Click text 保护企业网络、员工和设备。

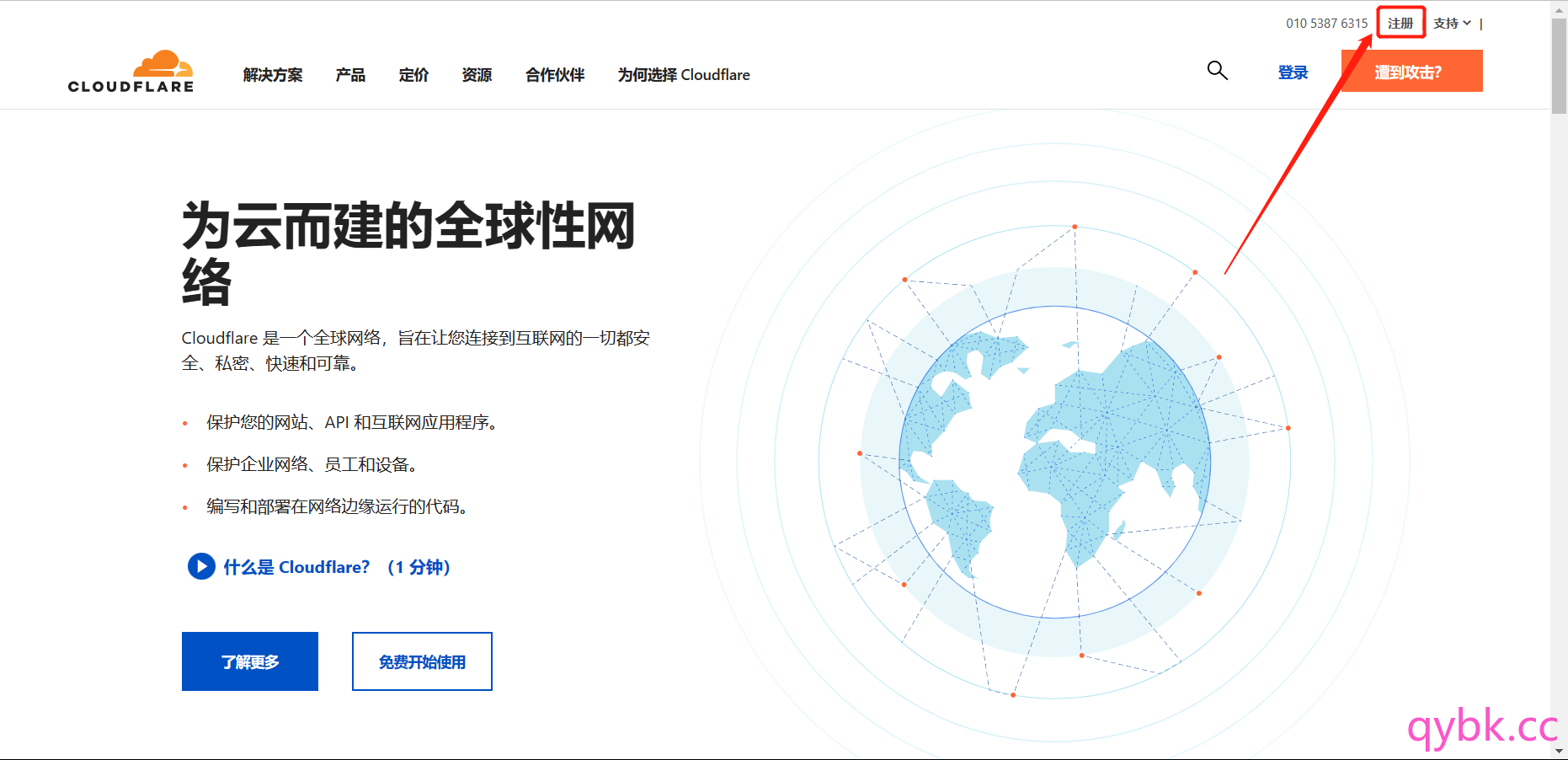coord(314,464)
